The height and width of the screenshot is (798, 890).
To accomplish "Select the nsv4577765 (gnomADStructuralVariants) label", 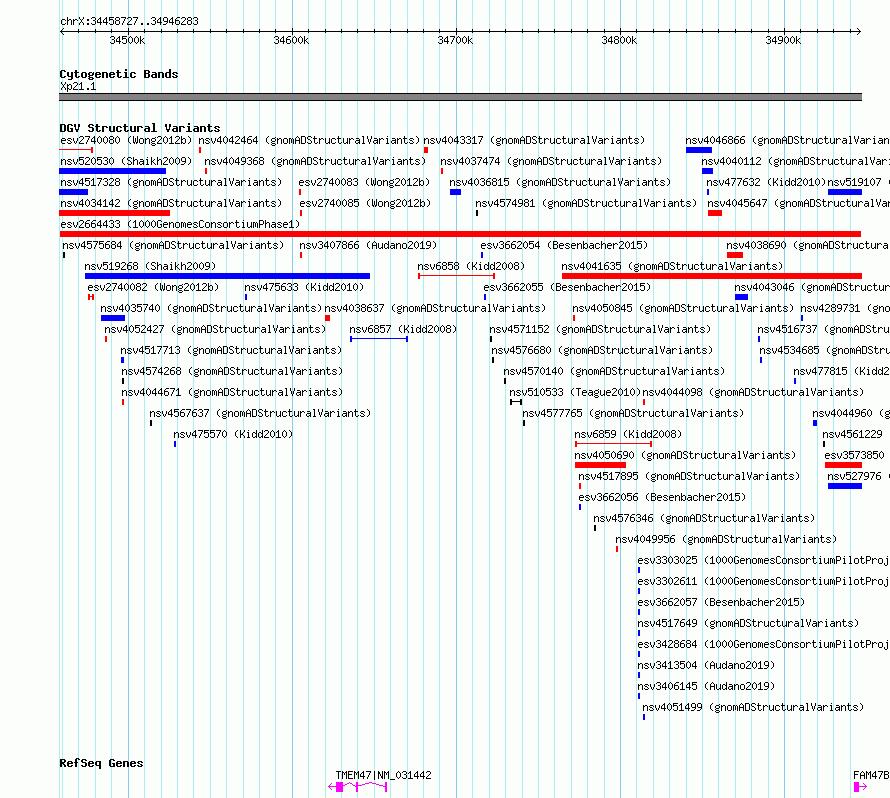I will coord(633,413).
